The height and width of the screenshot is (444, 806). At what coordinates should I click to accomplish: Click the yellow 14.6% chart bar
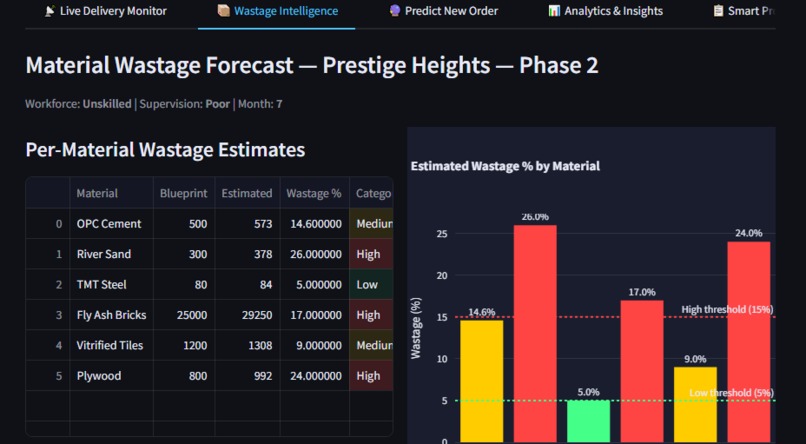[x=482, y=381]
